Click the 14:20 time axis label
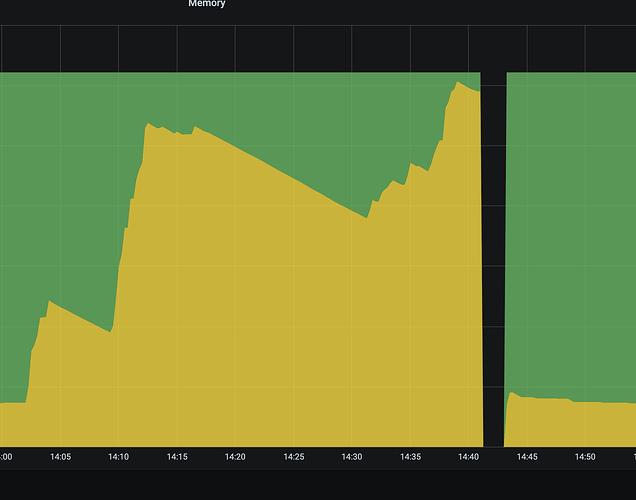The height and width of the screenshot is (500, 636). [235, 457]
